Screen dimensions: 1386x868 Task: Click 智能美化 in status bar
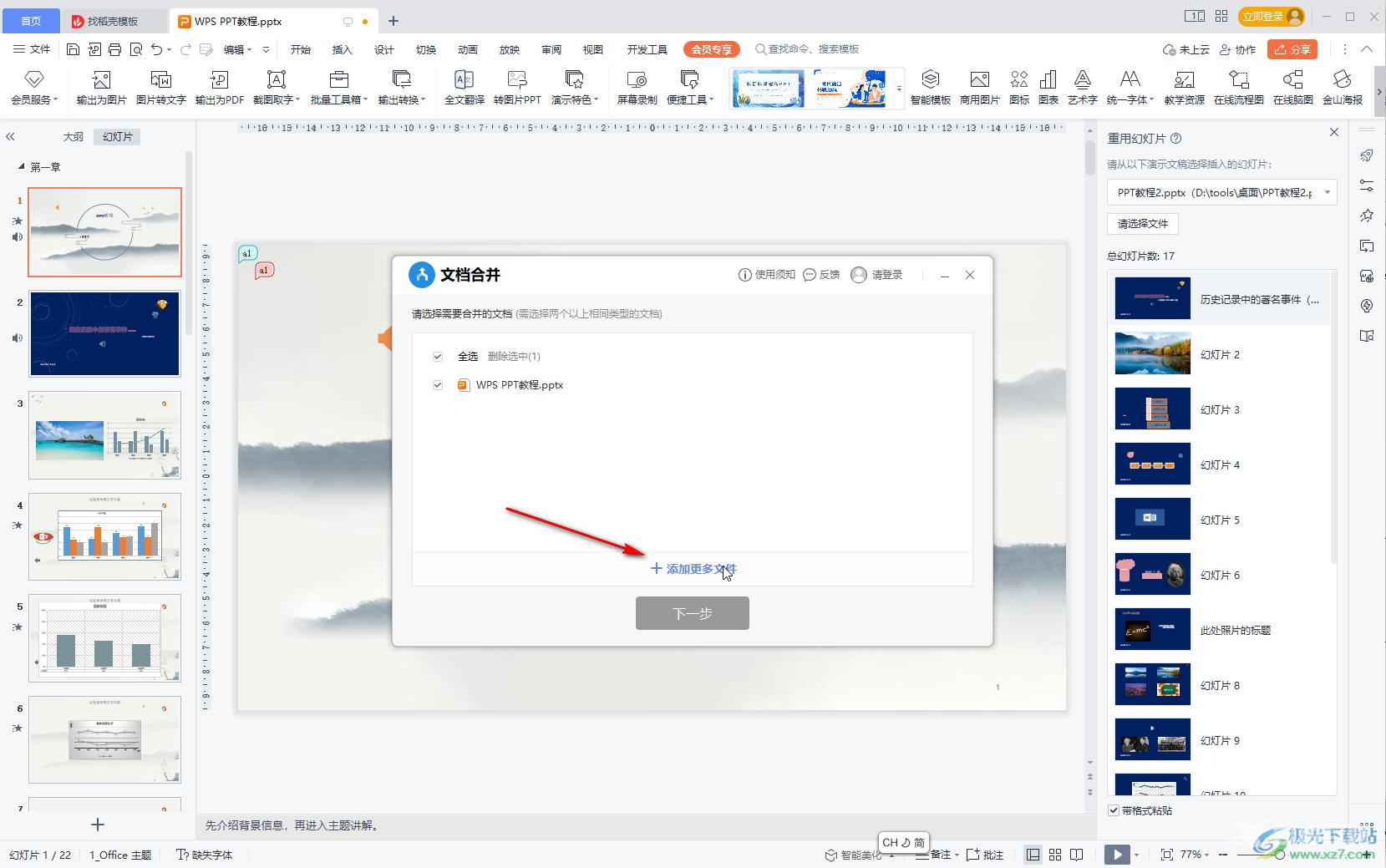[854, 855]
